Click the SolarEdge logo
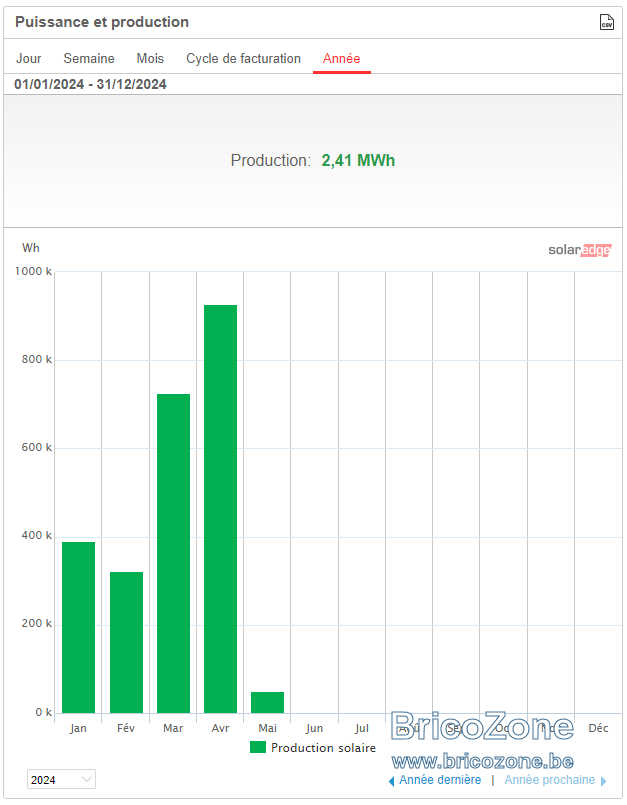627x805 pixels. pyautogui.click(x=580, y=250)
